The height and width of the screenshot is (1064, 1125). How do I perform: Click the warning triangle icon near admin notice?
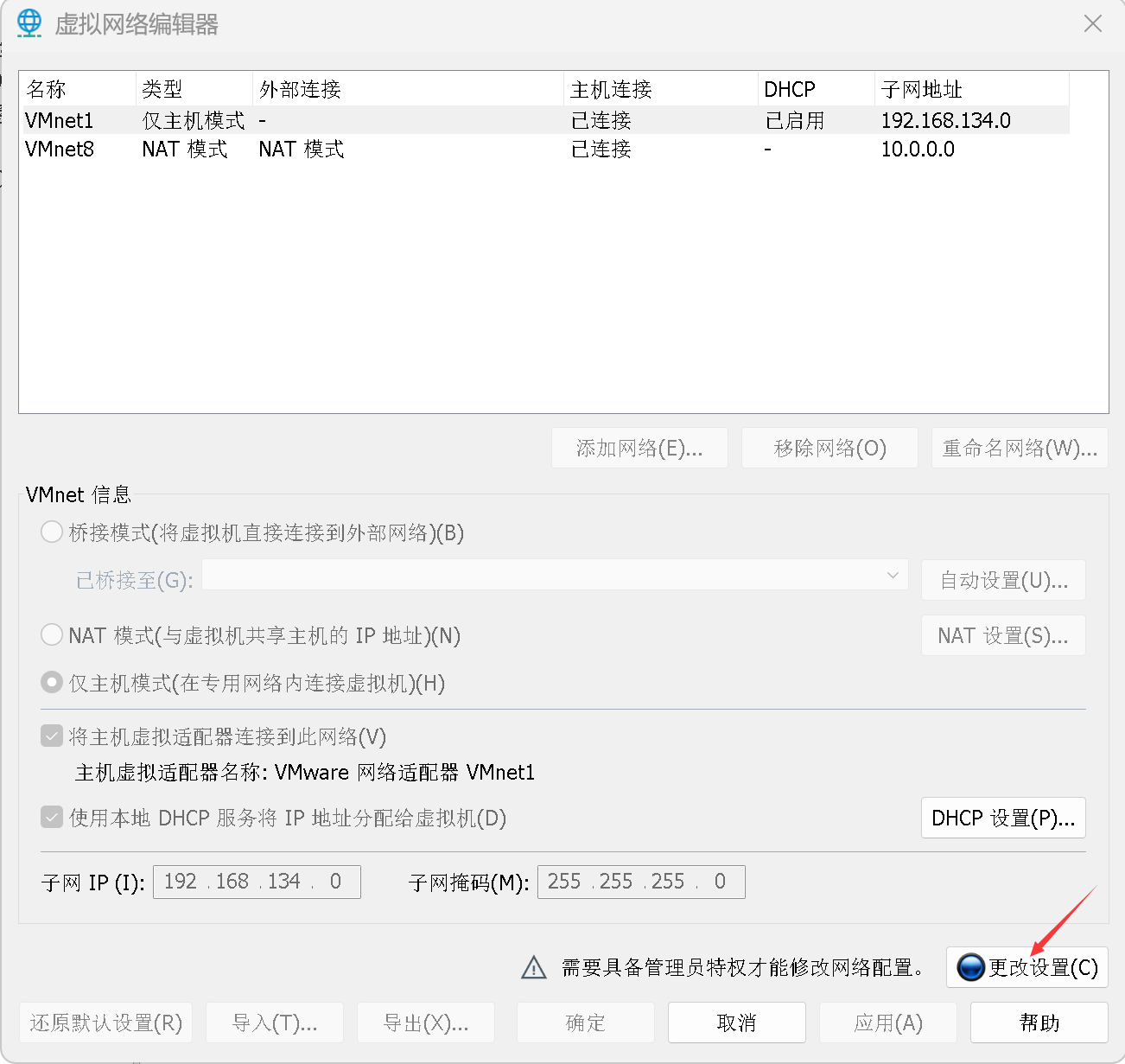tap(534, 967)
